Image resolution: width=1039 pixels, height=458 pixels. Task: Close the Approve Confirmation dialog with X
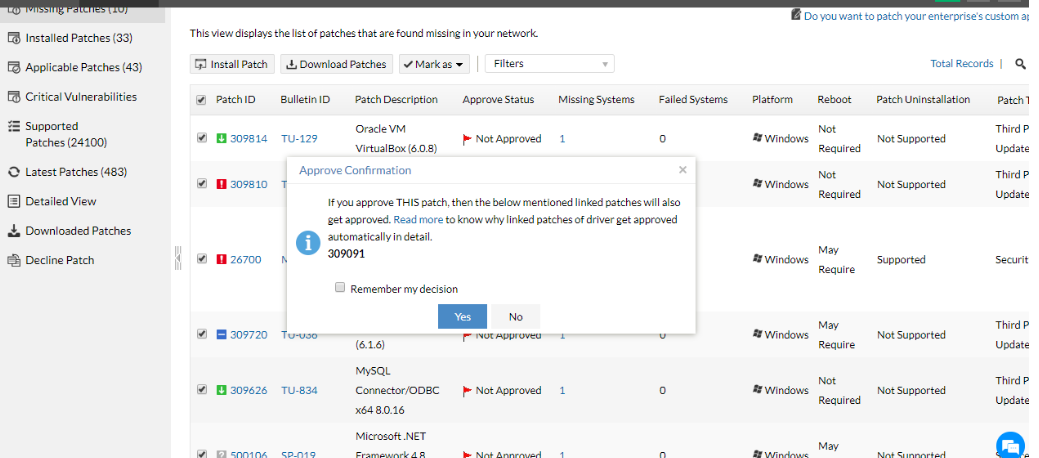pyautogui.click(x=682, y=170)
